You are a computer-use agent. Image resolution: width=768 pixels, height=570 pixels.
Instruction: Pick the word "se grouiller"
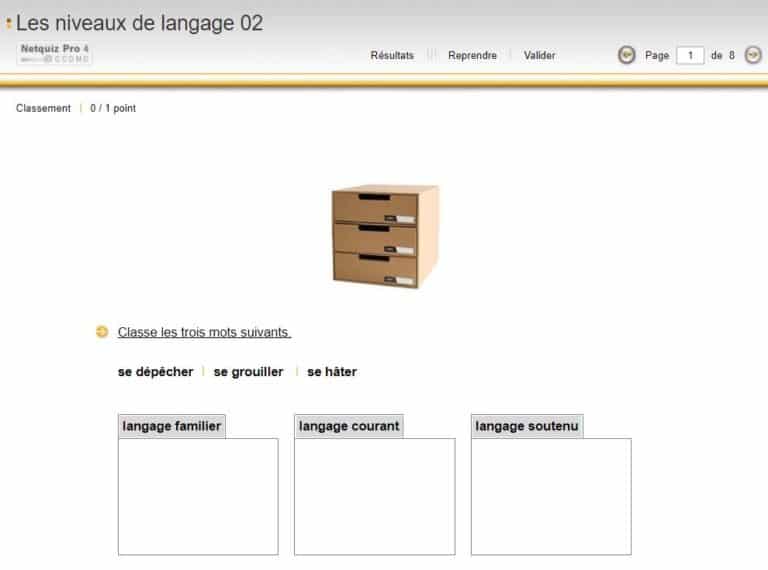point(249,372)
